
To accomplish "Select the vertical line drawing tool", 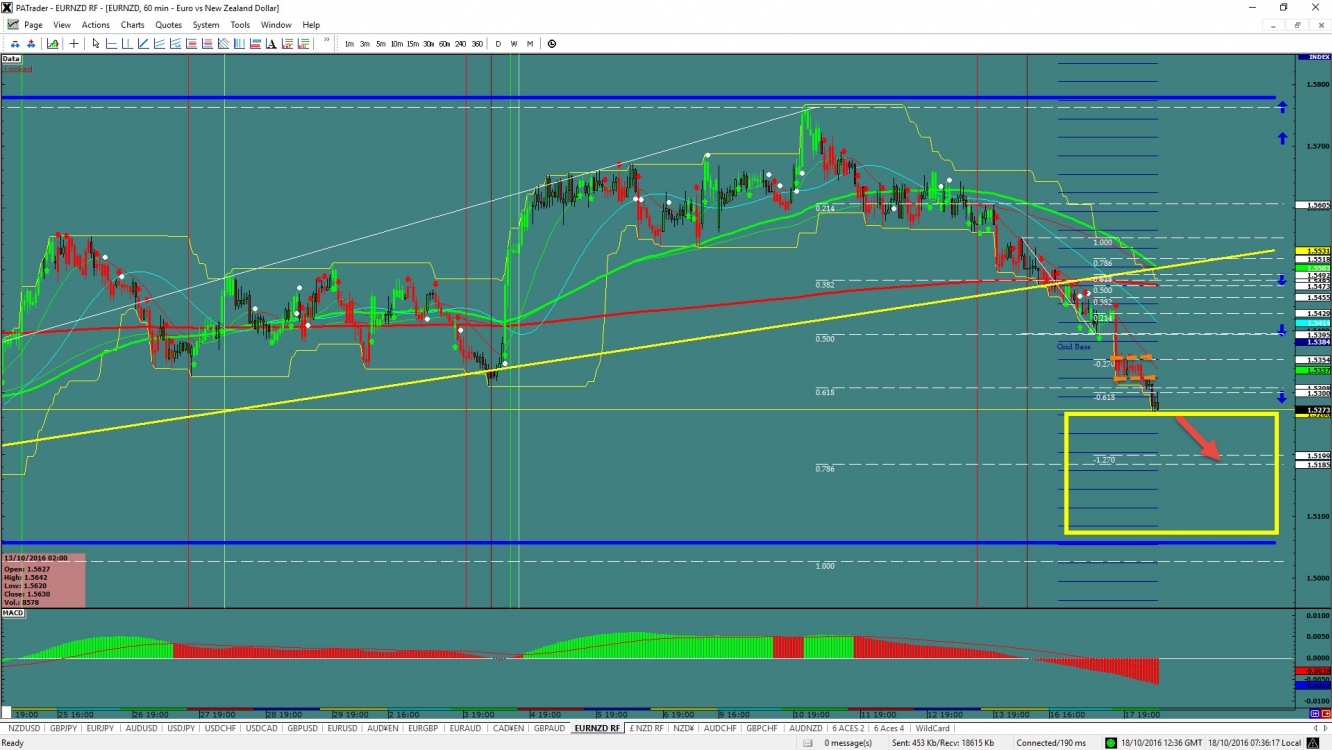I will (x=127, y=44).
